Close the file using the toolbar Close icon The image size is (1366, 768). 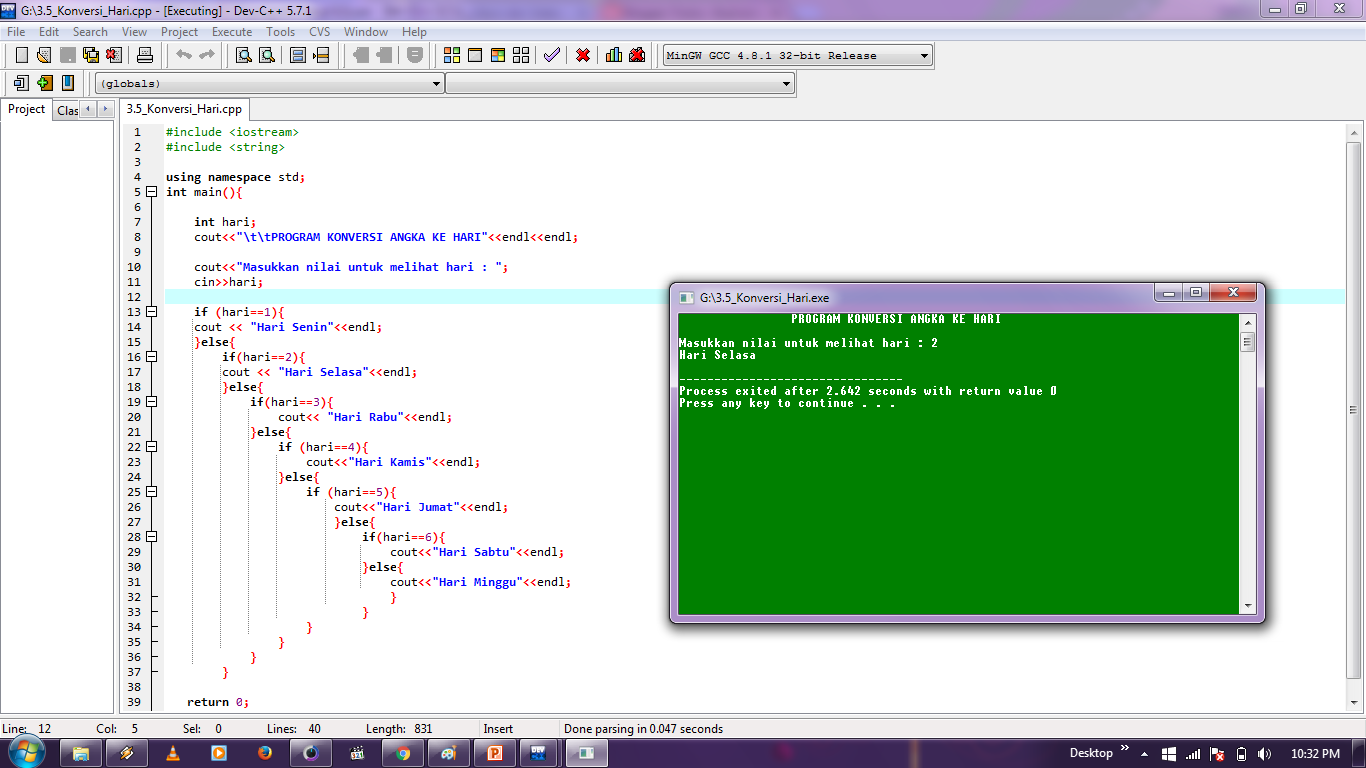(x=114, y=55)
